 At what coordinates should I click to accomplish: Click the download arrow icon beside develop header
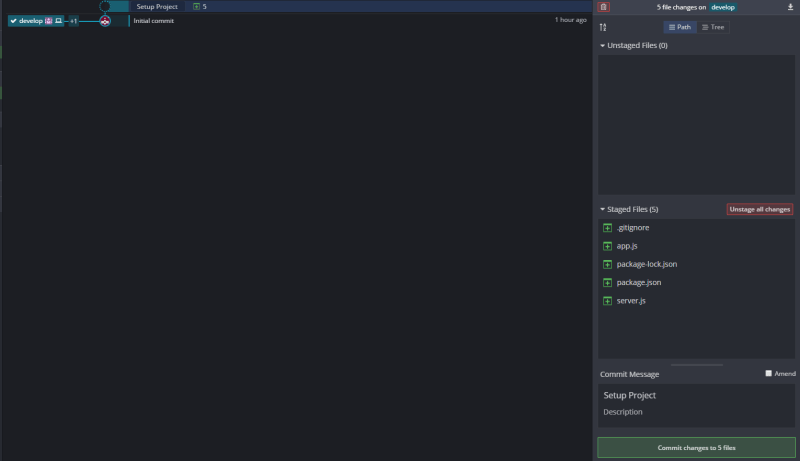[790, 7]
